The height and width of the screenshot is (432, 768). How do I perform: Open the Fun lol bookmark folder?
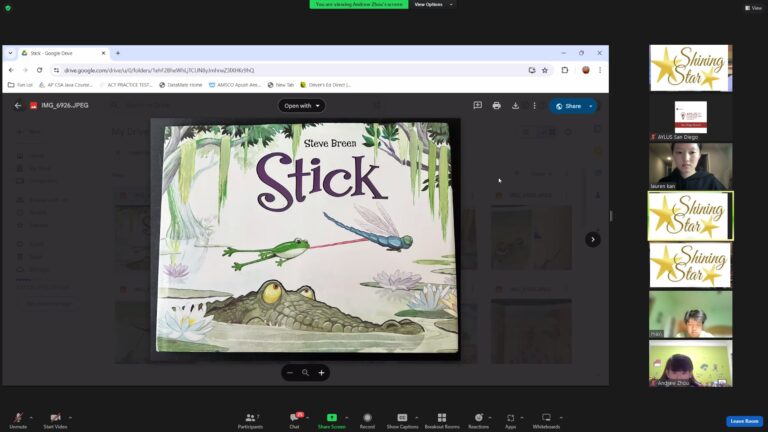pos(21,85)
